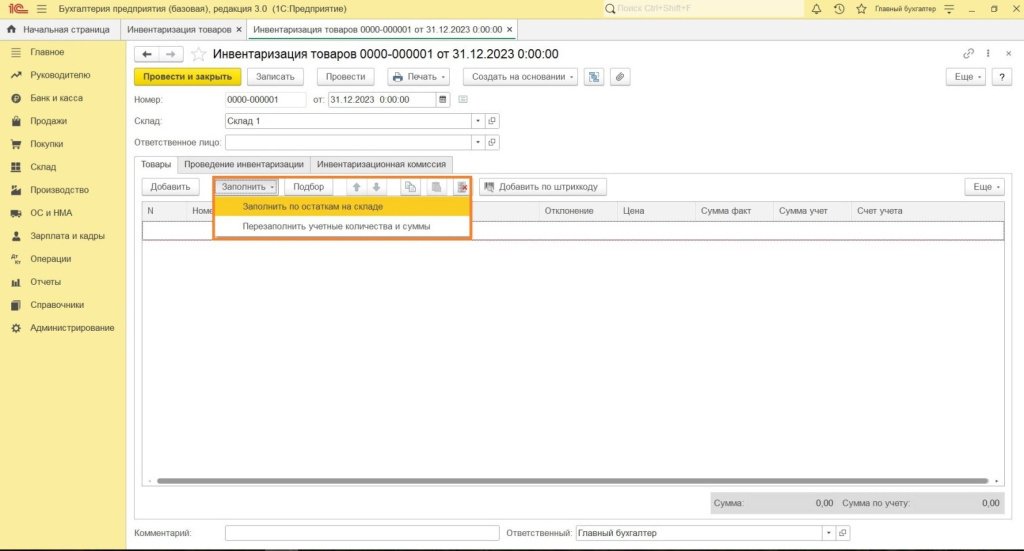The height and width of the screenshot is (551, 1024).
Task: Open service settings icon next to Главный бухгалтер
Action: [950, 9]
